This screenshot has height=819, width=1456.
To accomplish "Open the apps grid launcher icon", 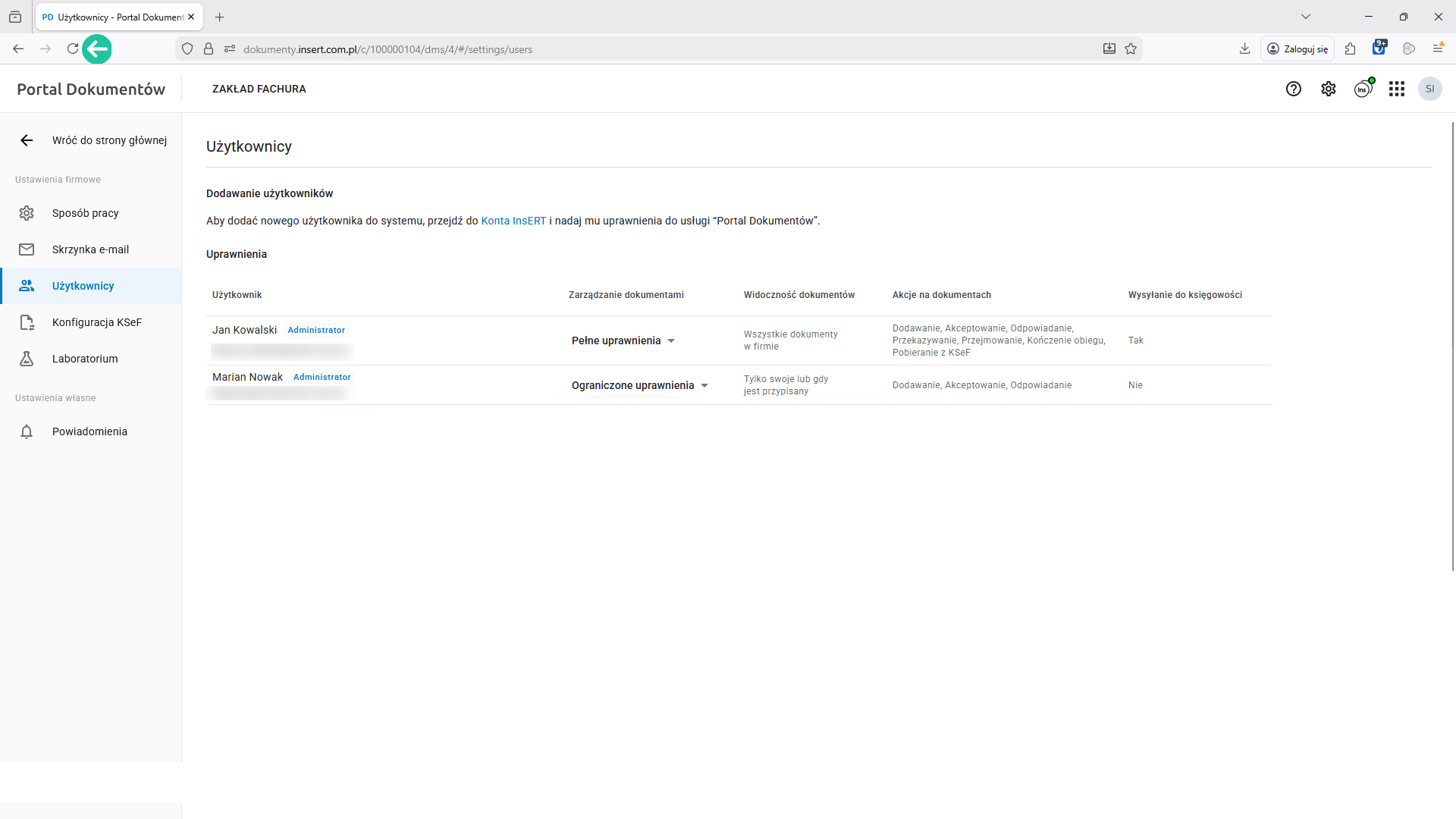I will [x=1397, y=89].
